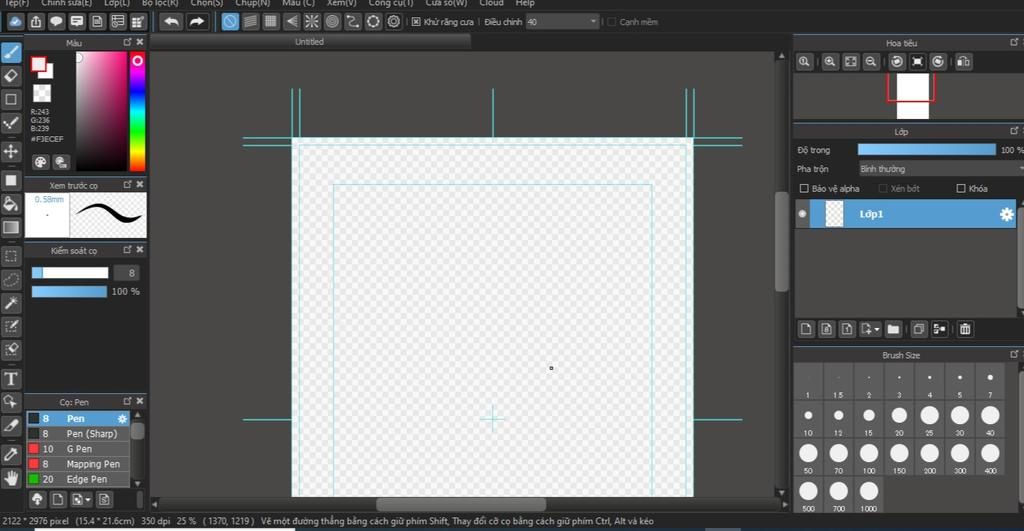Image resolution: width=1024 pixels, height=531 pixels.
Task: Select the Brush tool in the left toolbar
Action: tap(11, 53)
